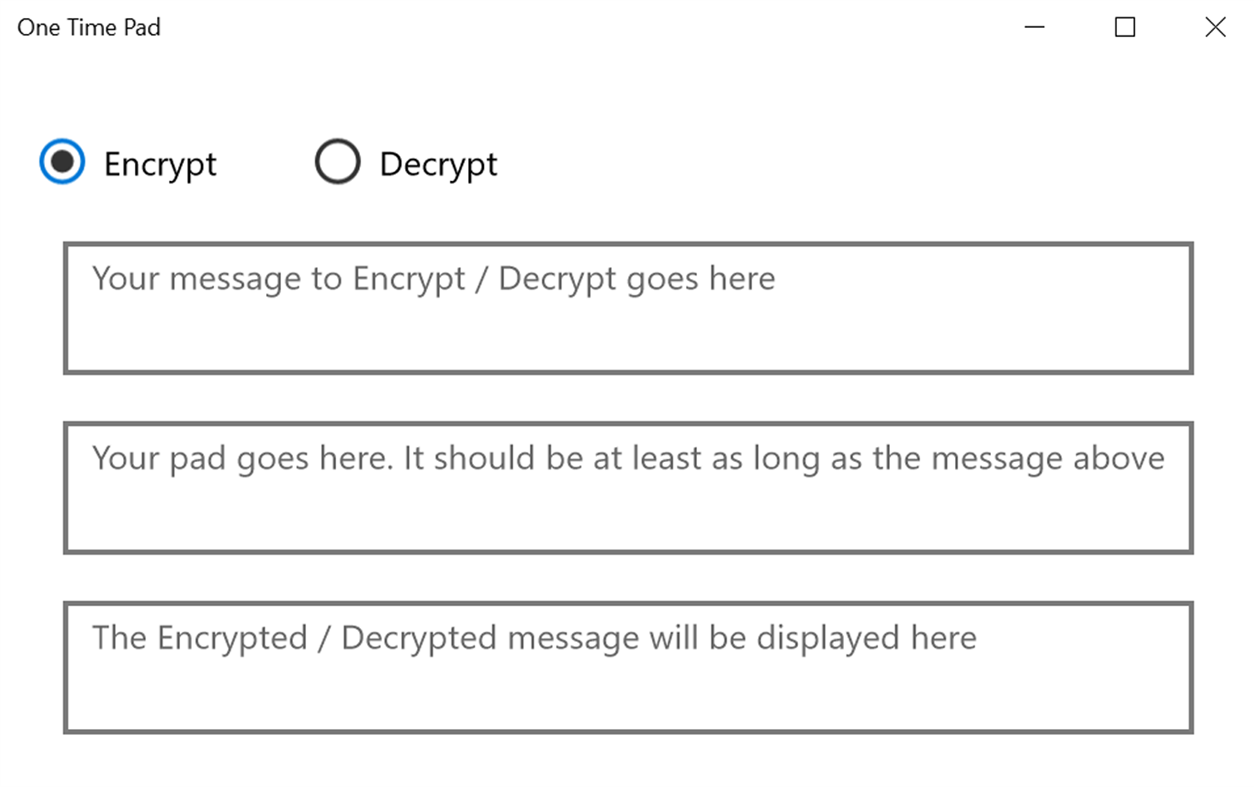
Task: Place cursor in 'Your pad goes here' box
Action: 628,488
